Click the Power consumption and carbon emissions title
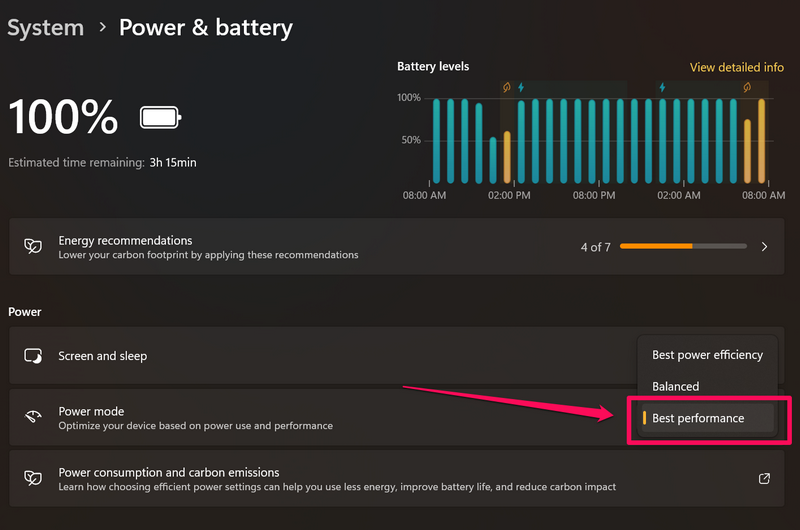The width and height of the screenshot is (800, 530). (169, 472)
